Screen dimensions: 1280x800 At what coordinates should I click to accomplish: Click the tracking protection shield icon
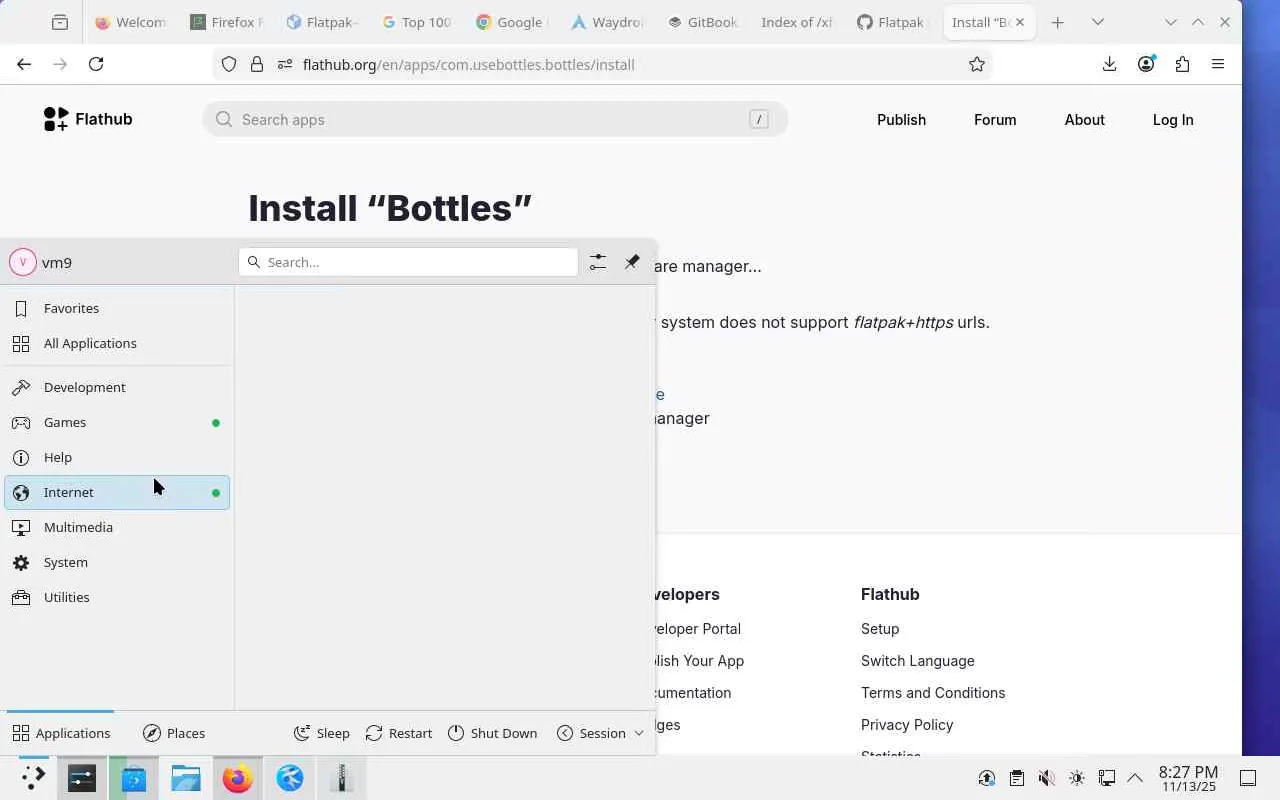[229, 64]
